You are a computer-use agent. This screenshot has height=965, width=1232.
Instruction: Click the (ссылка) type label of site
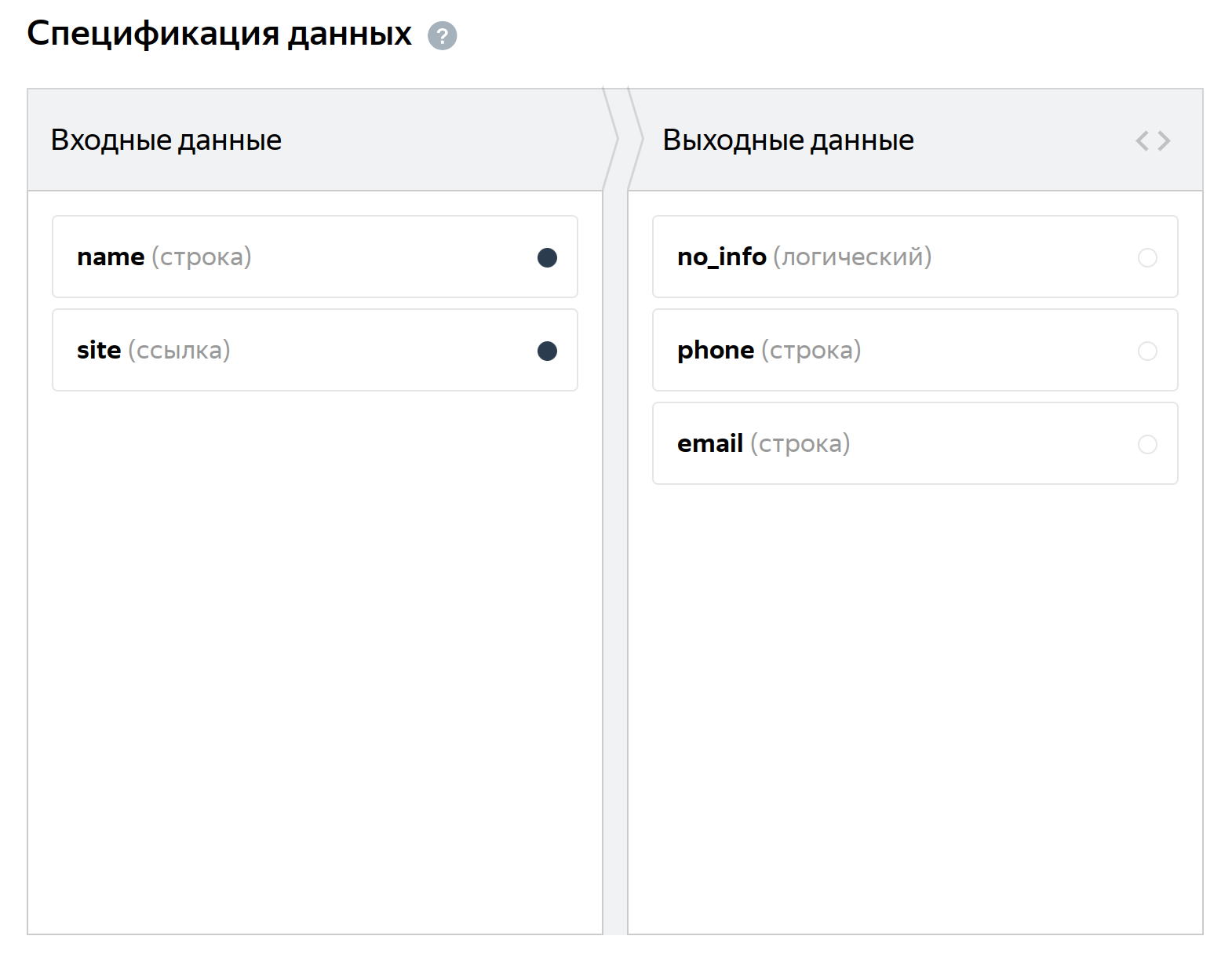(179, 351)
